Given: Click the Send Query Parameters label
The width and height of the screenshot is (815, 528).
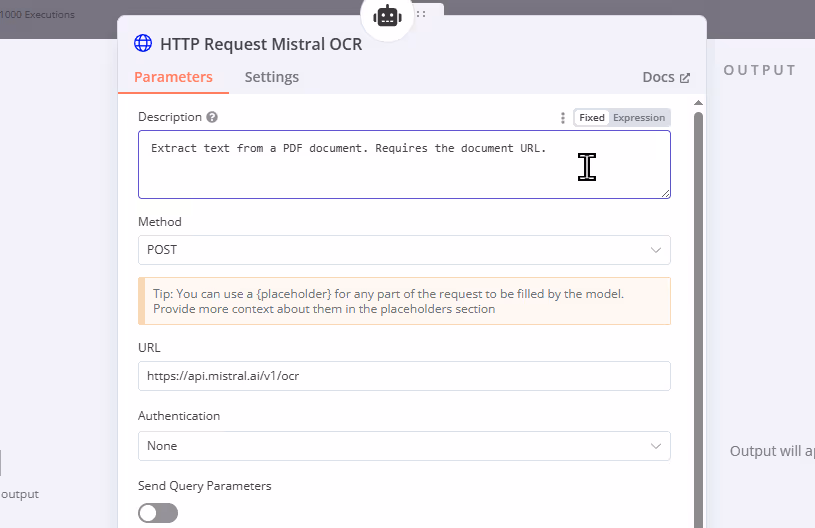Looking at the screenshot, I should tap(205, 486).
